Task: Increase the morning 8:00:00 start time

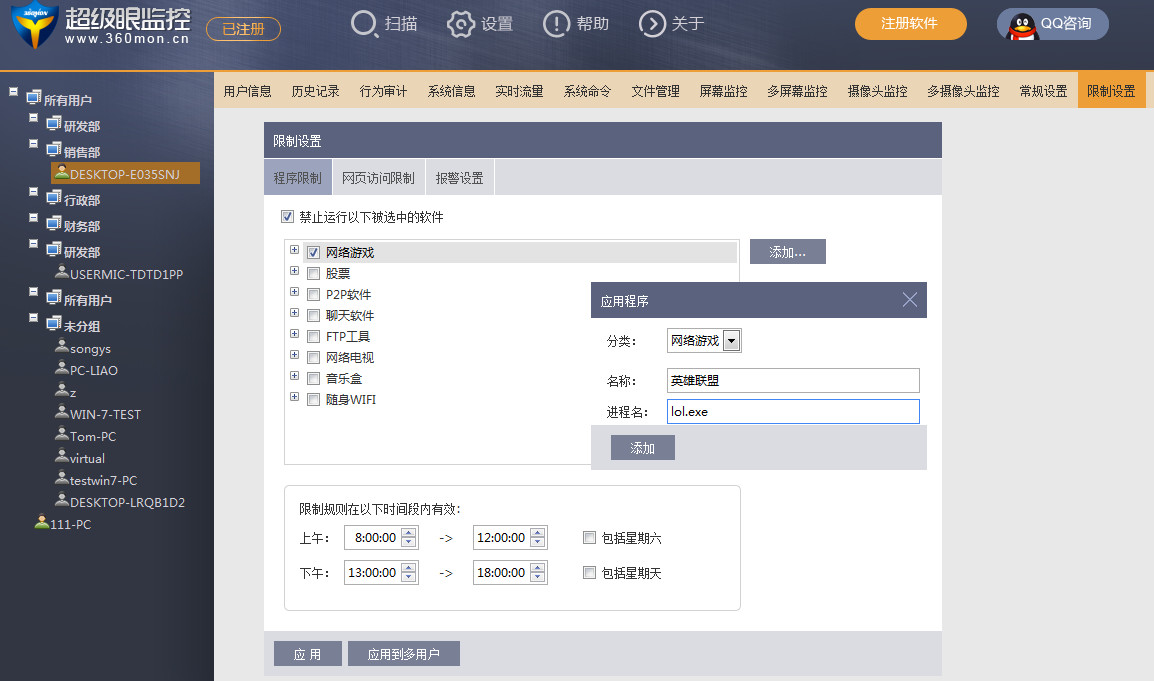Action: click(x=409, y=533)
